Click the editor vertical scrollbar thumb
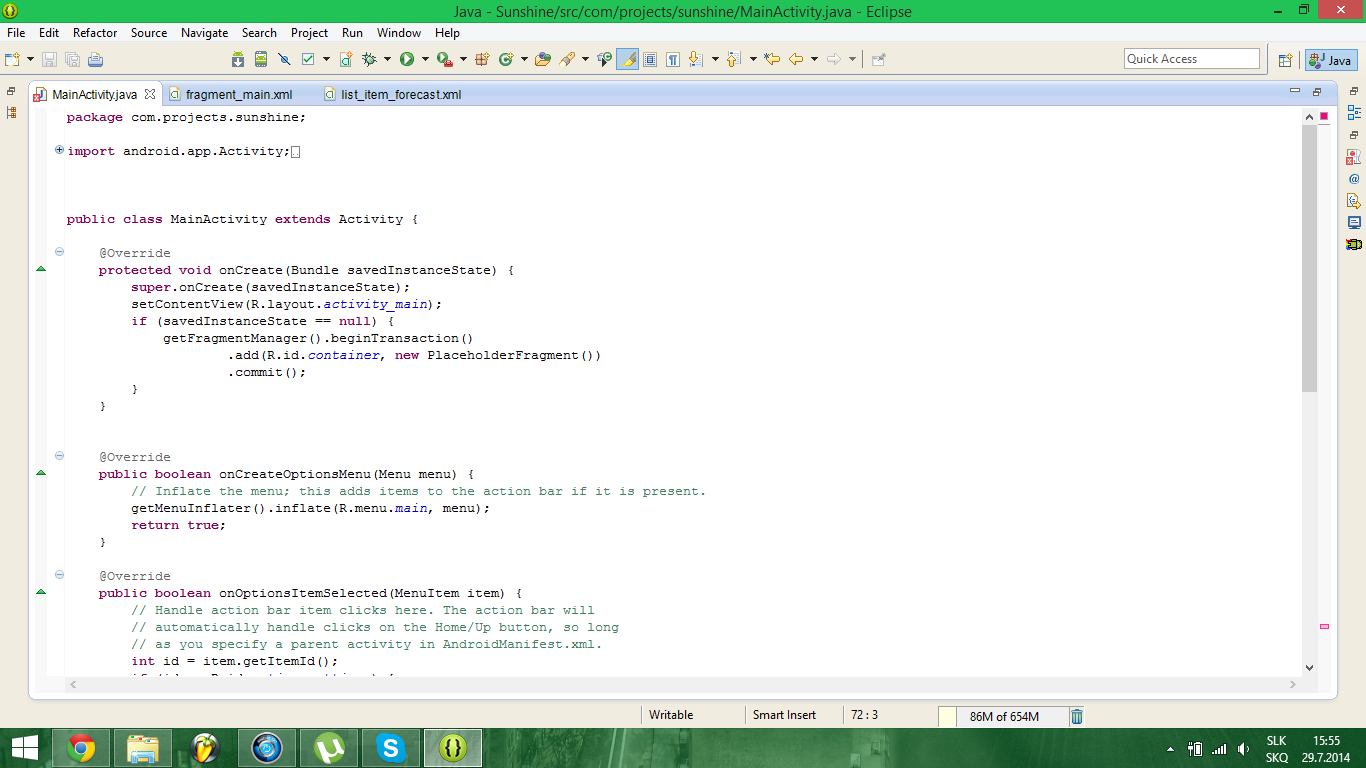 tap(1310, 258)
